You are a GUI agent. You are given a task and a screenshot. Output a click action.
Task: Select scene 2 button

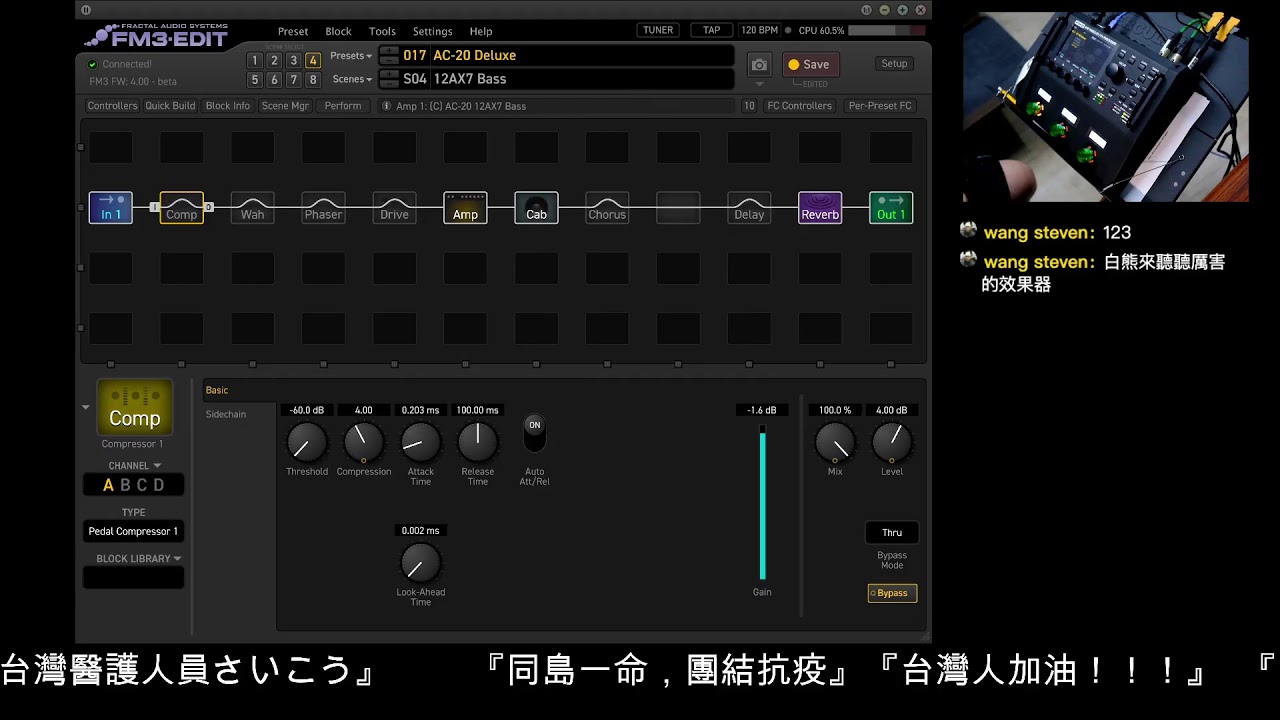pos(274,61)
